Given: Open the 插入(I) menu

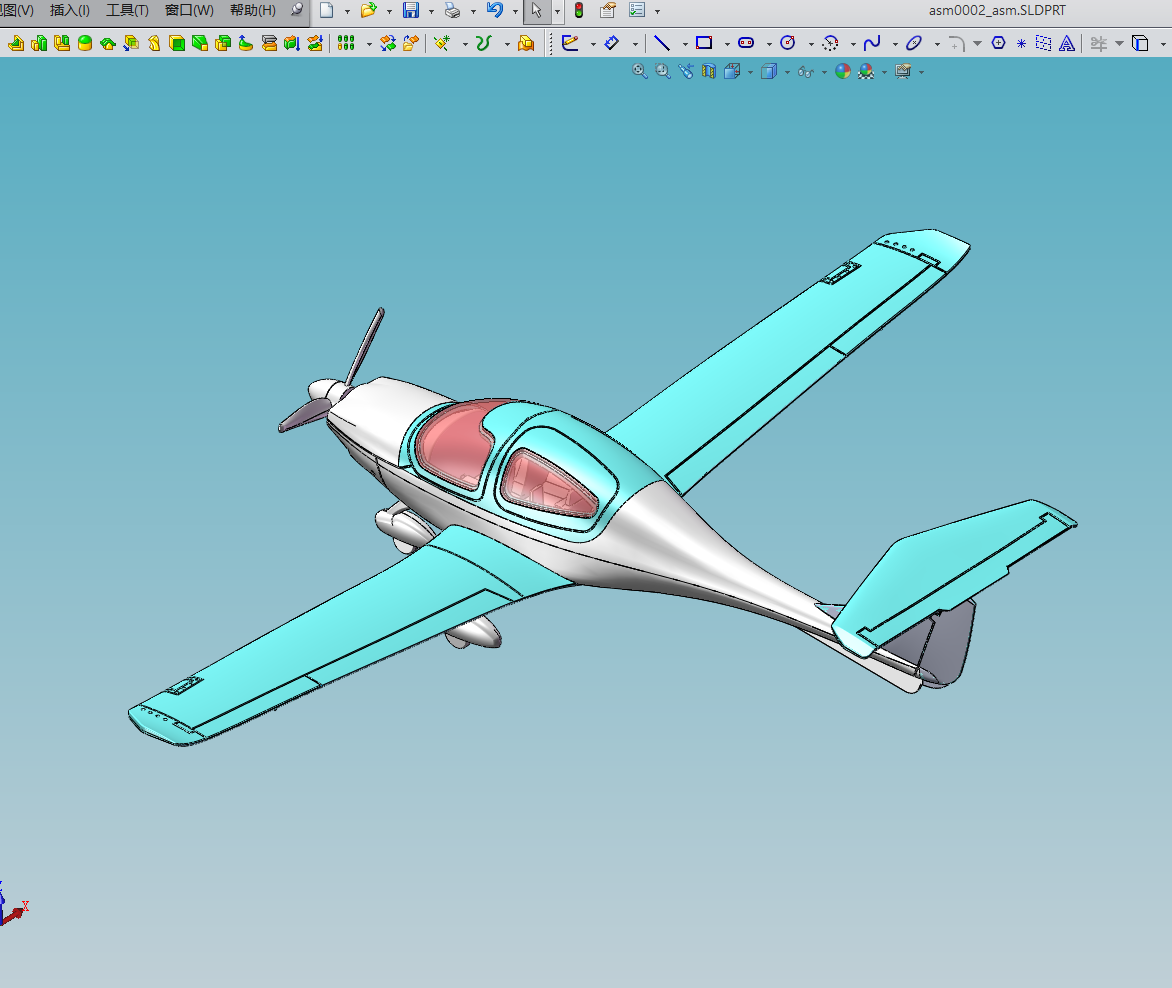Looking at the screenshot, I should [x=70, y=10].
